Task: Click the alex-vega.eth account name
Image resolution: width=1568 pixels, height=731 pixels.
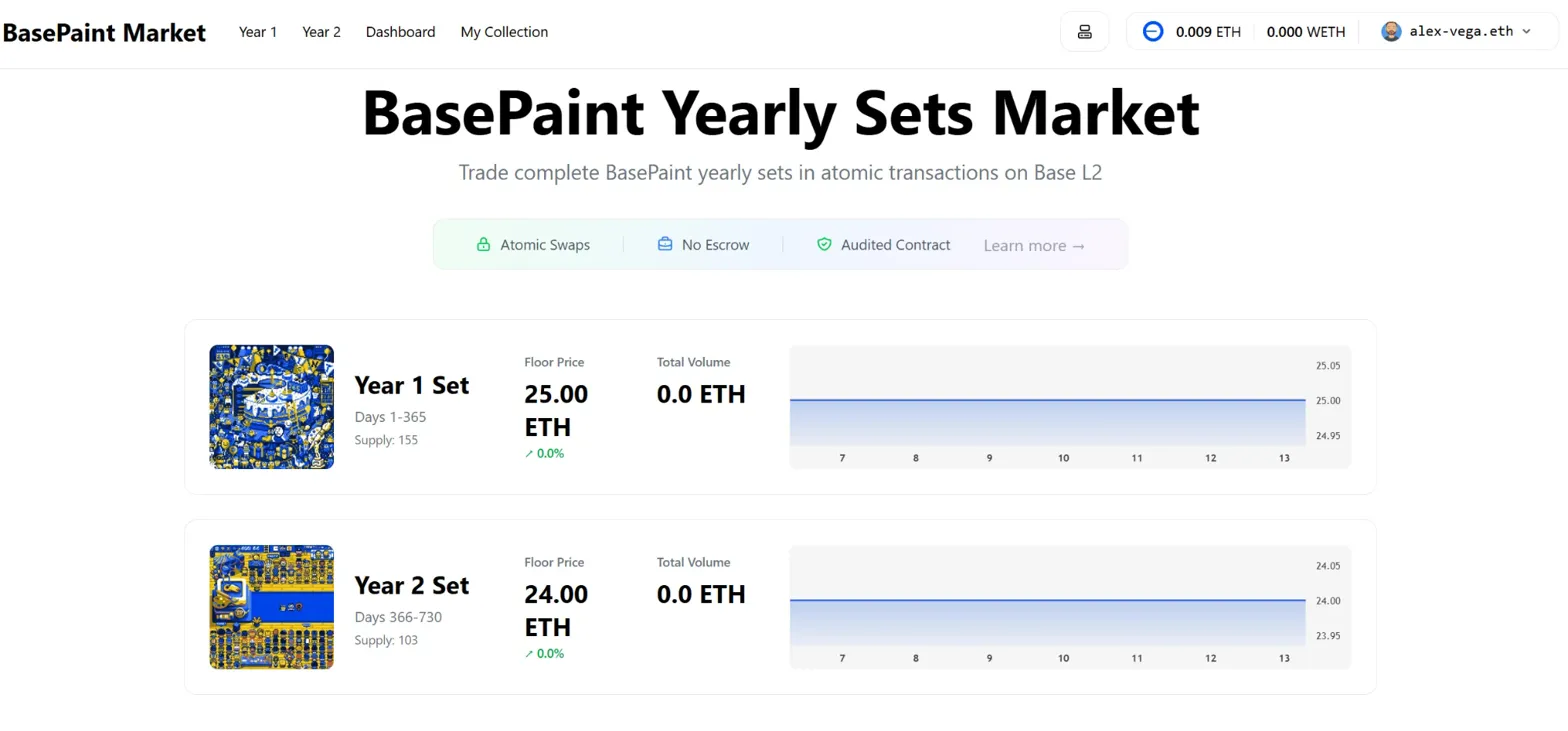Action: pos(1461,32)
